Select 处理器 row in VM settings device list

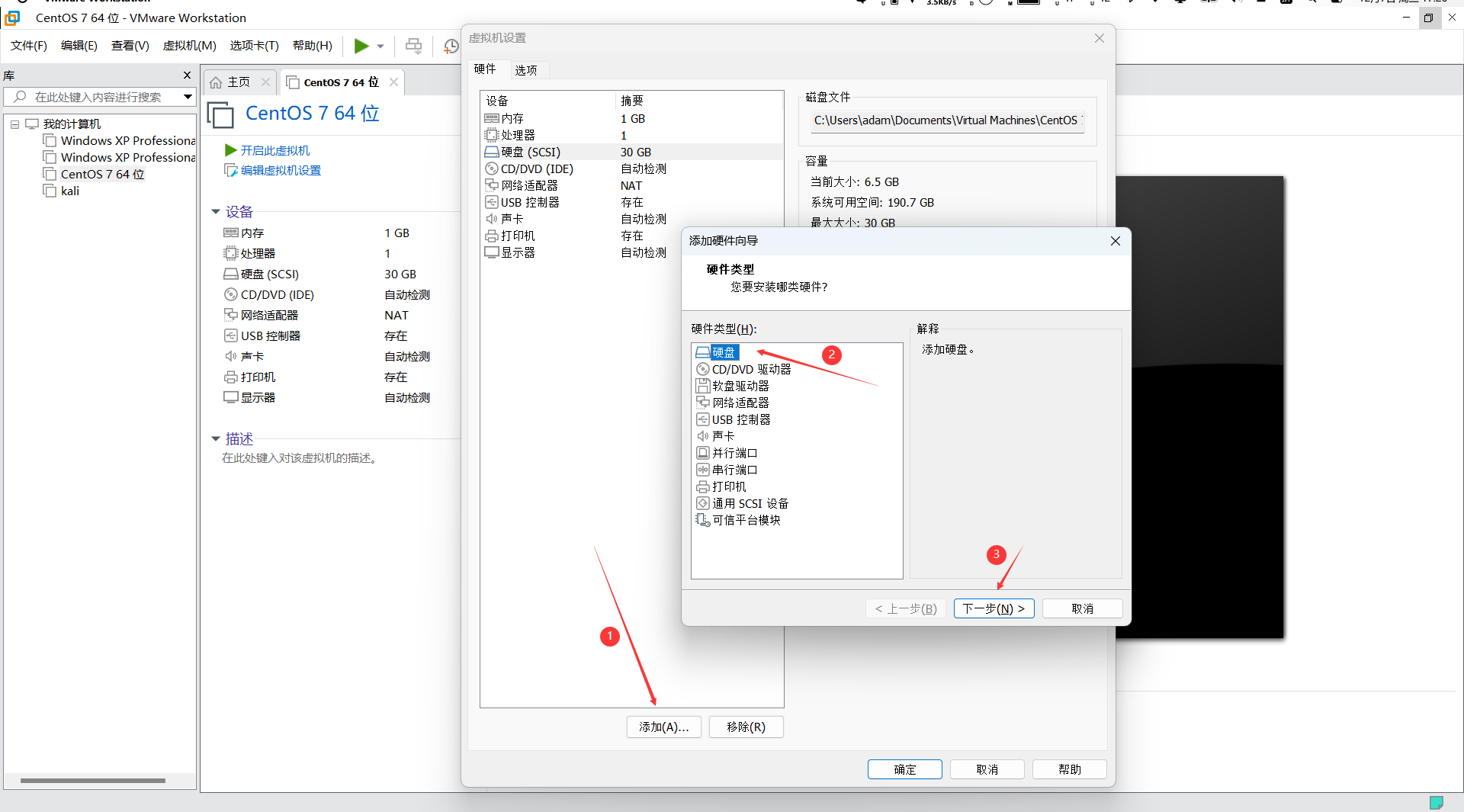pos(631,135)
